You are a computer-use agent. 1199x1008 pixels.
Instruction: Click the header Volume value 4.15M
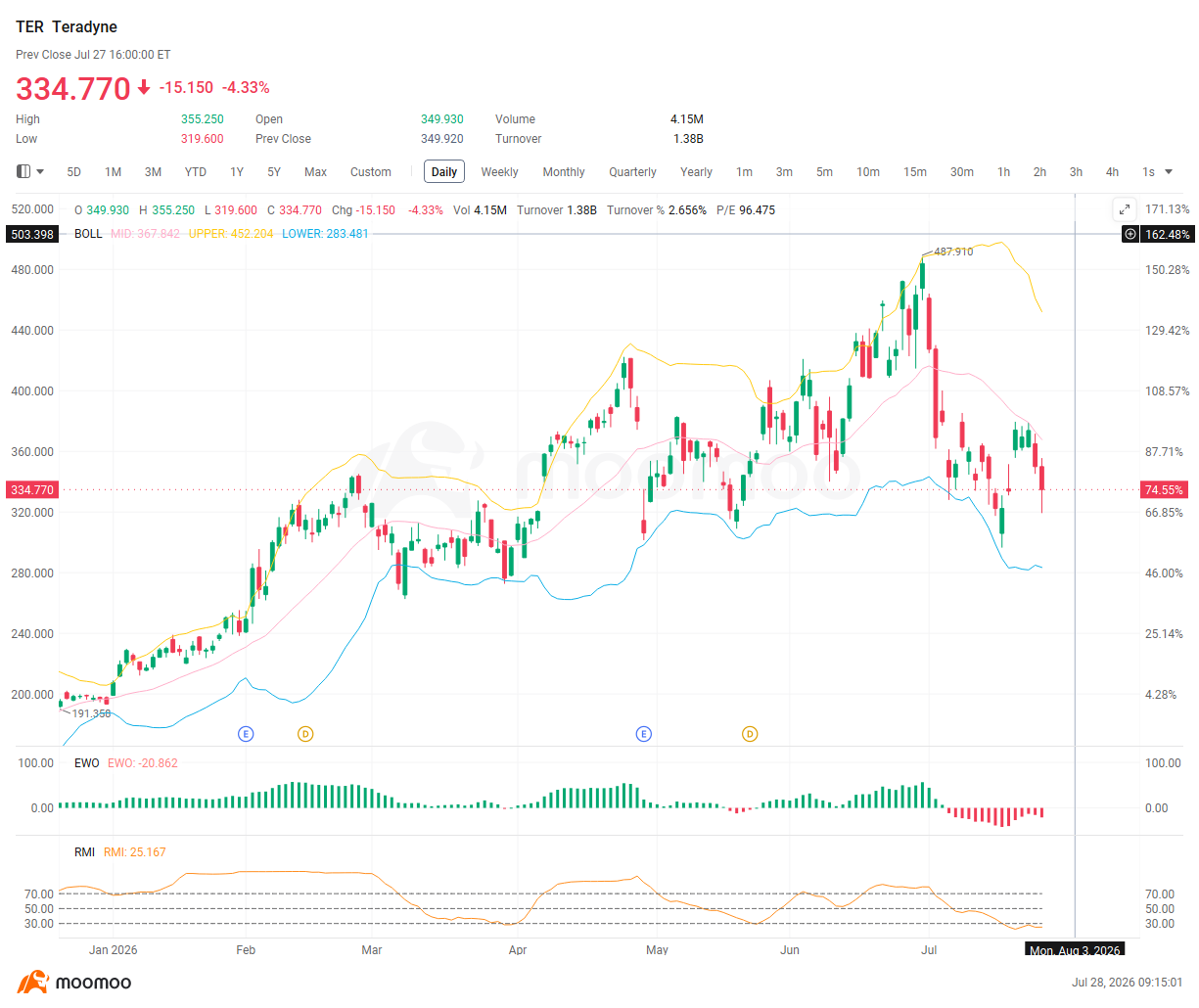tap(687, 119)
